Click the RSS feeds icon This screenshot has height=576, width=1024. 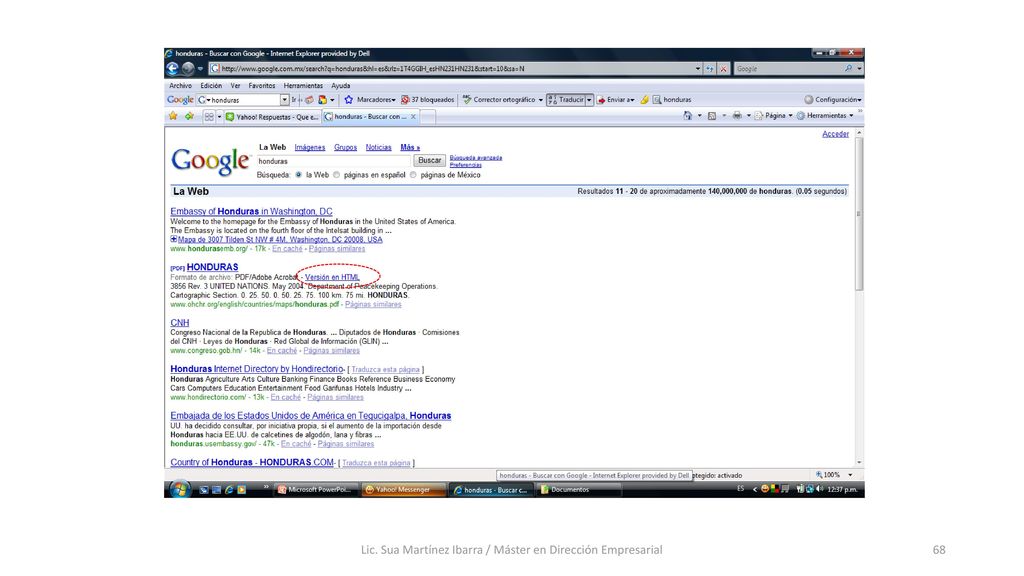point(712,116)
